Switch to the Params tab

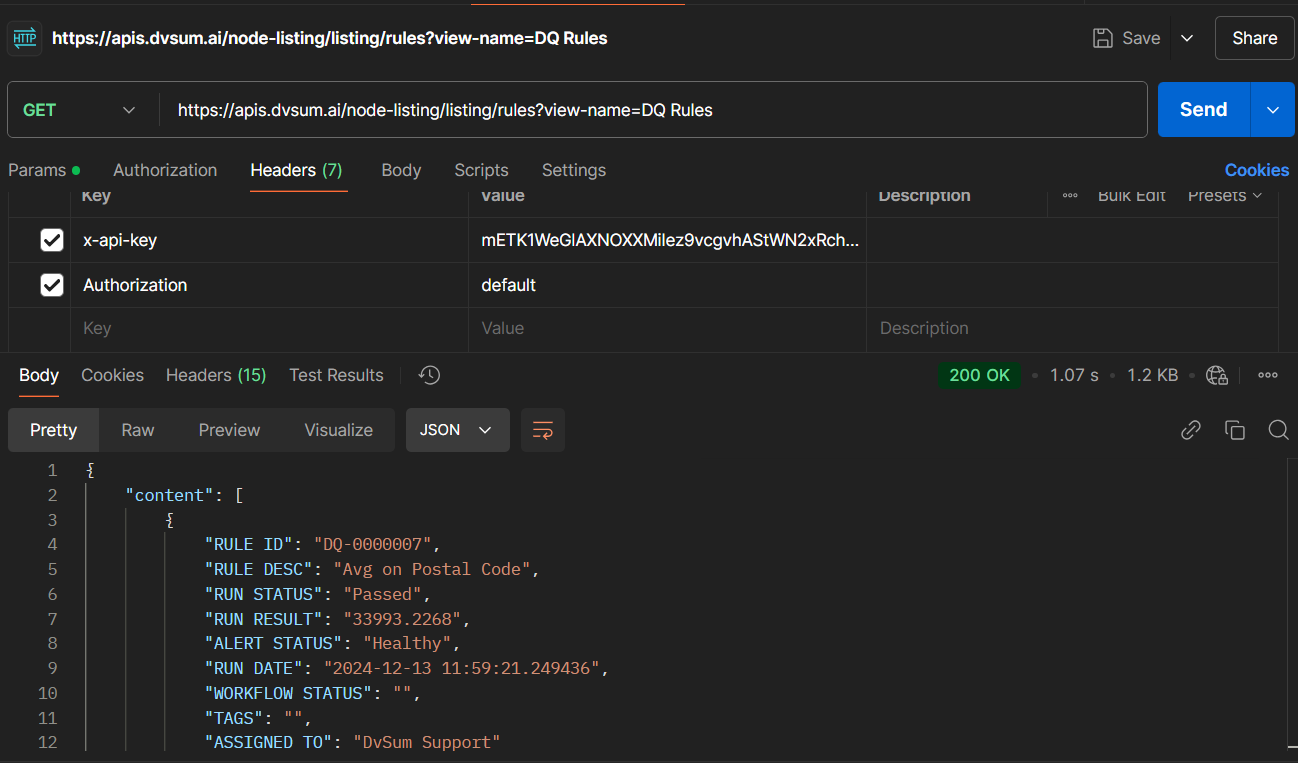tap(44, 170)
